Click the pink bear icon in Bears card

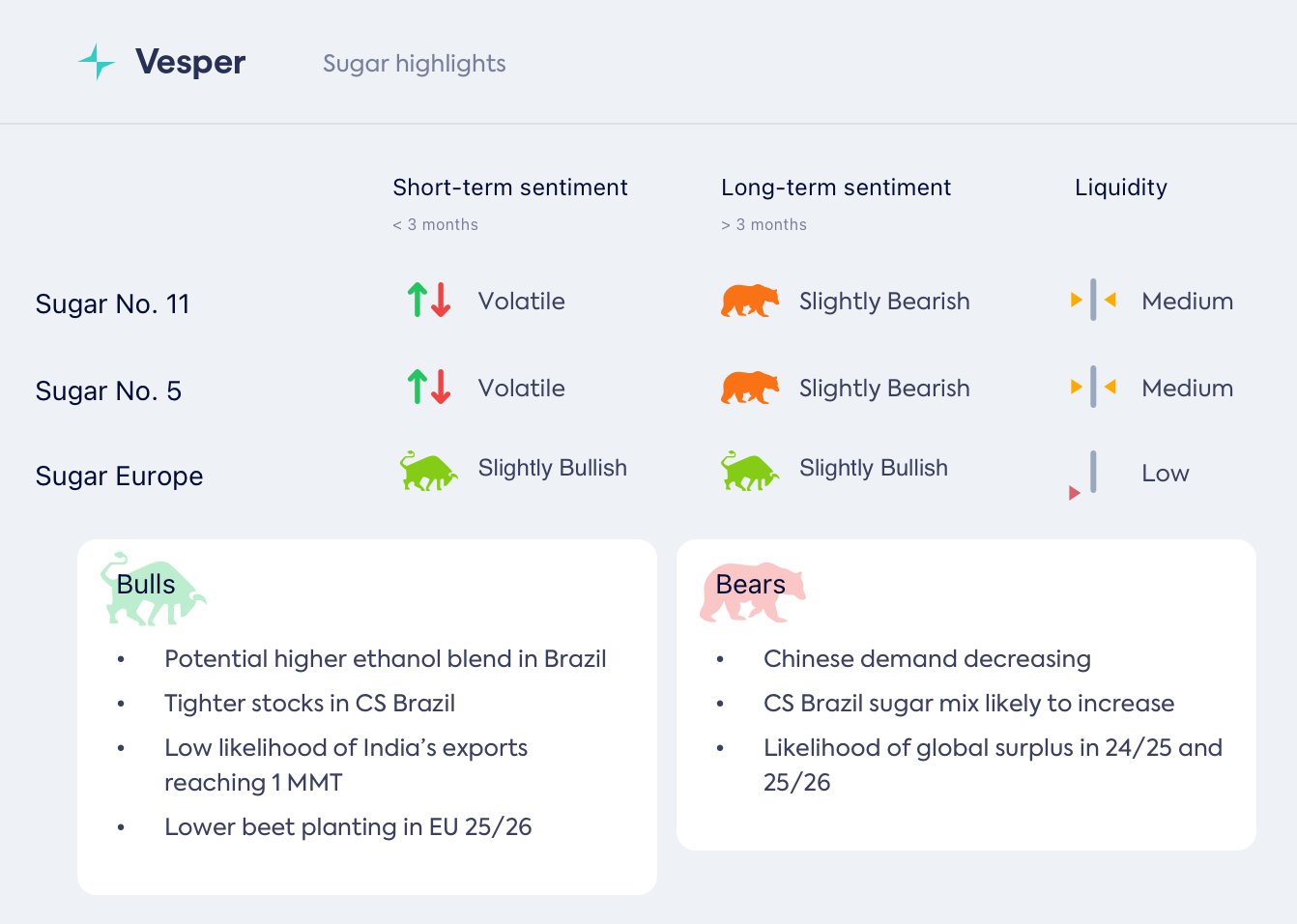click(x=752, y=591)
